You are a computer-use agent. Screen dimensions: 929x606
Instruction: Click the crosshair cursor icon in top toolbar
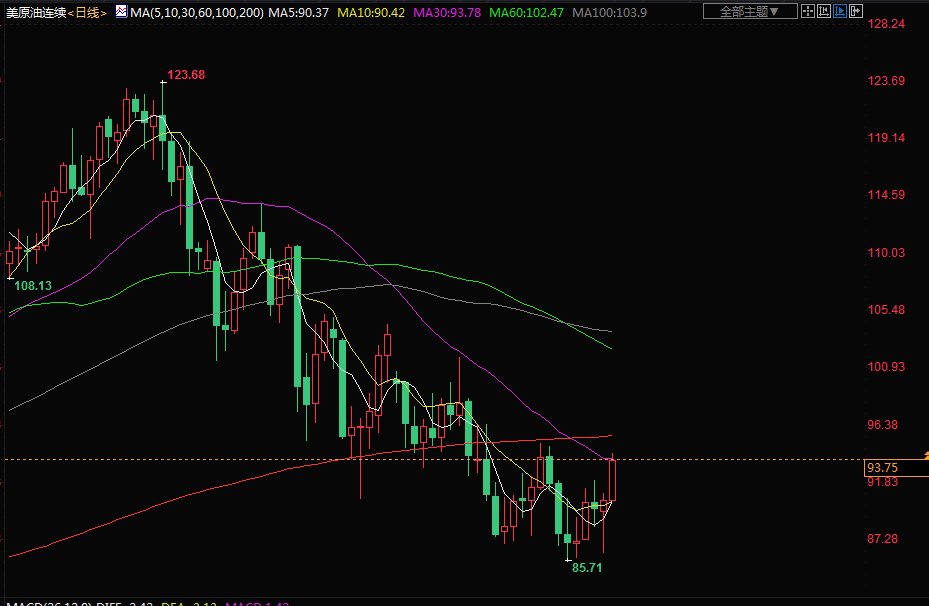[x=809, y=11]
